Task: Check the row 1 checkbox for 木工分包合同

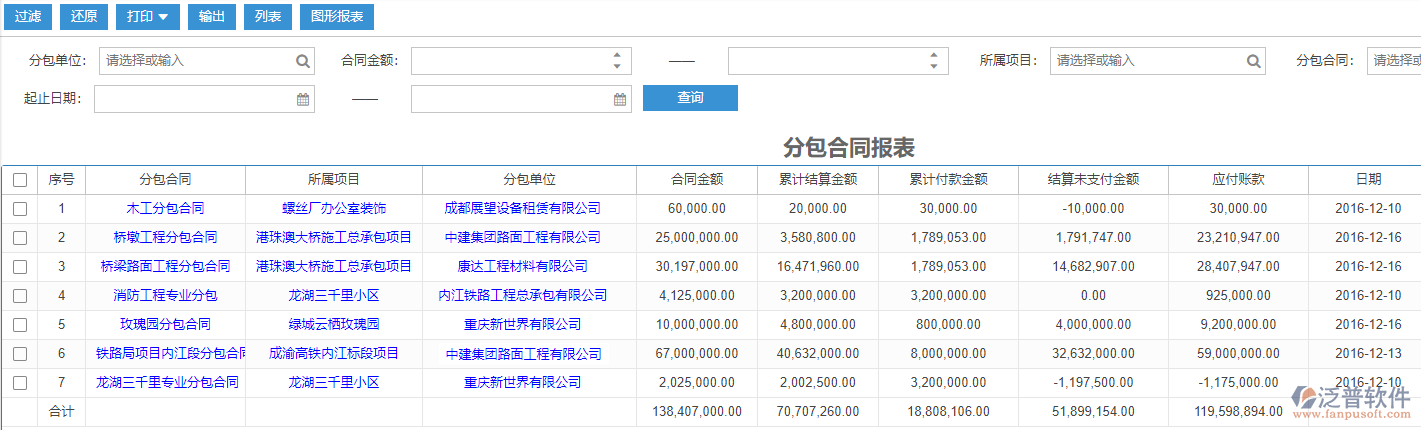Action: click(x=20, y=209)
